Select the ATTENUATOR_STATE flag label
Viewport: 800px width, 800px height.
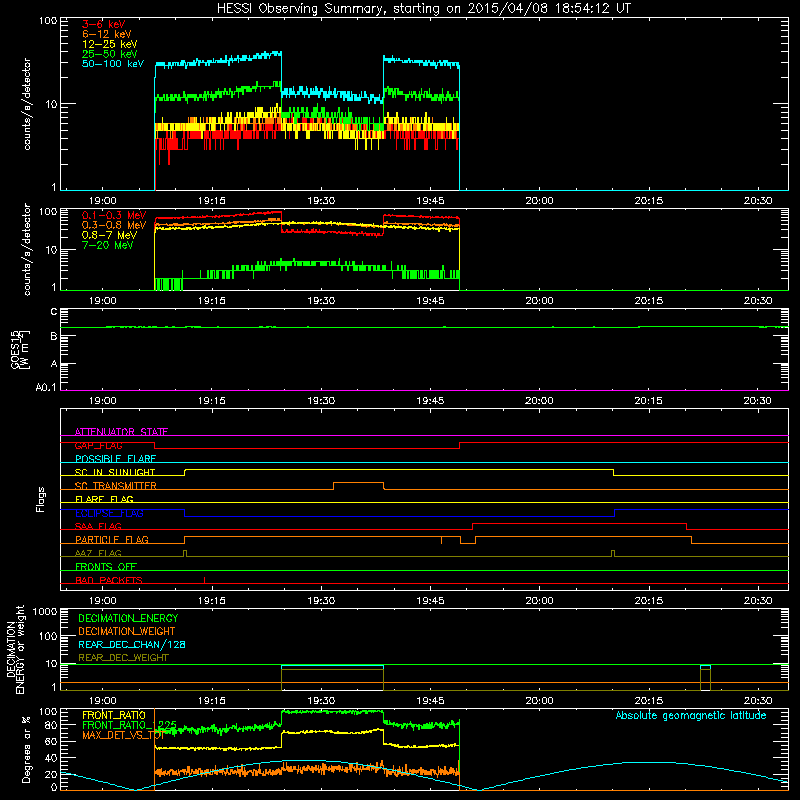coord(121,432)
